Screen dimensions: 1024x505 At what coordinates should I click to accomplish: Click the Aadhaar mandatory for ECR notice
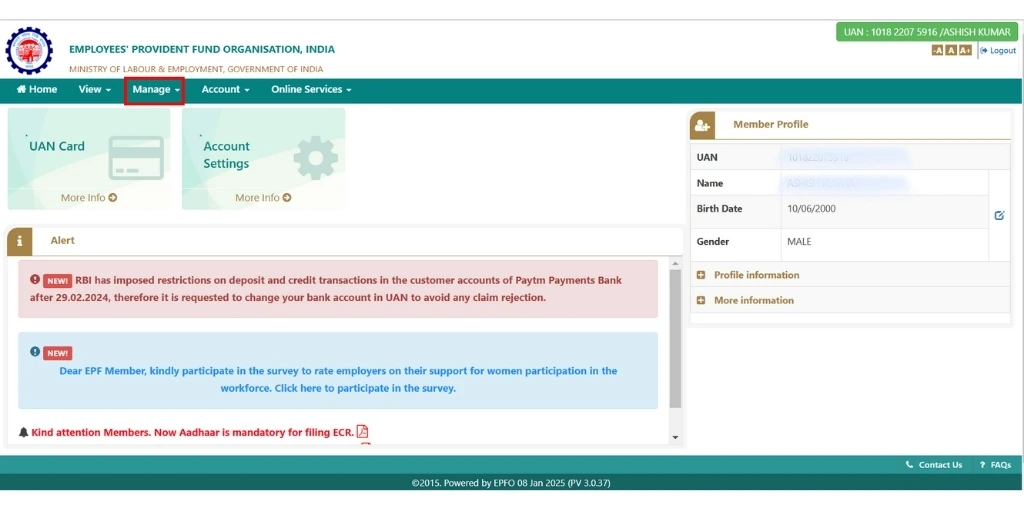193,432
